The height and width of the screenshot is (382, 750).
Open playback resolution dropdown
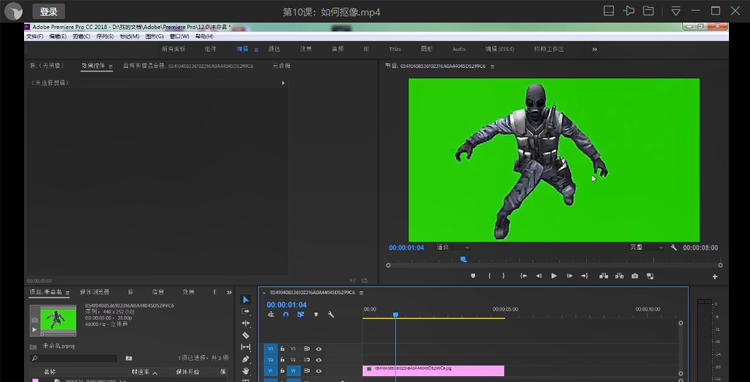click(x=646, y=248)
